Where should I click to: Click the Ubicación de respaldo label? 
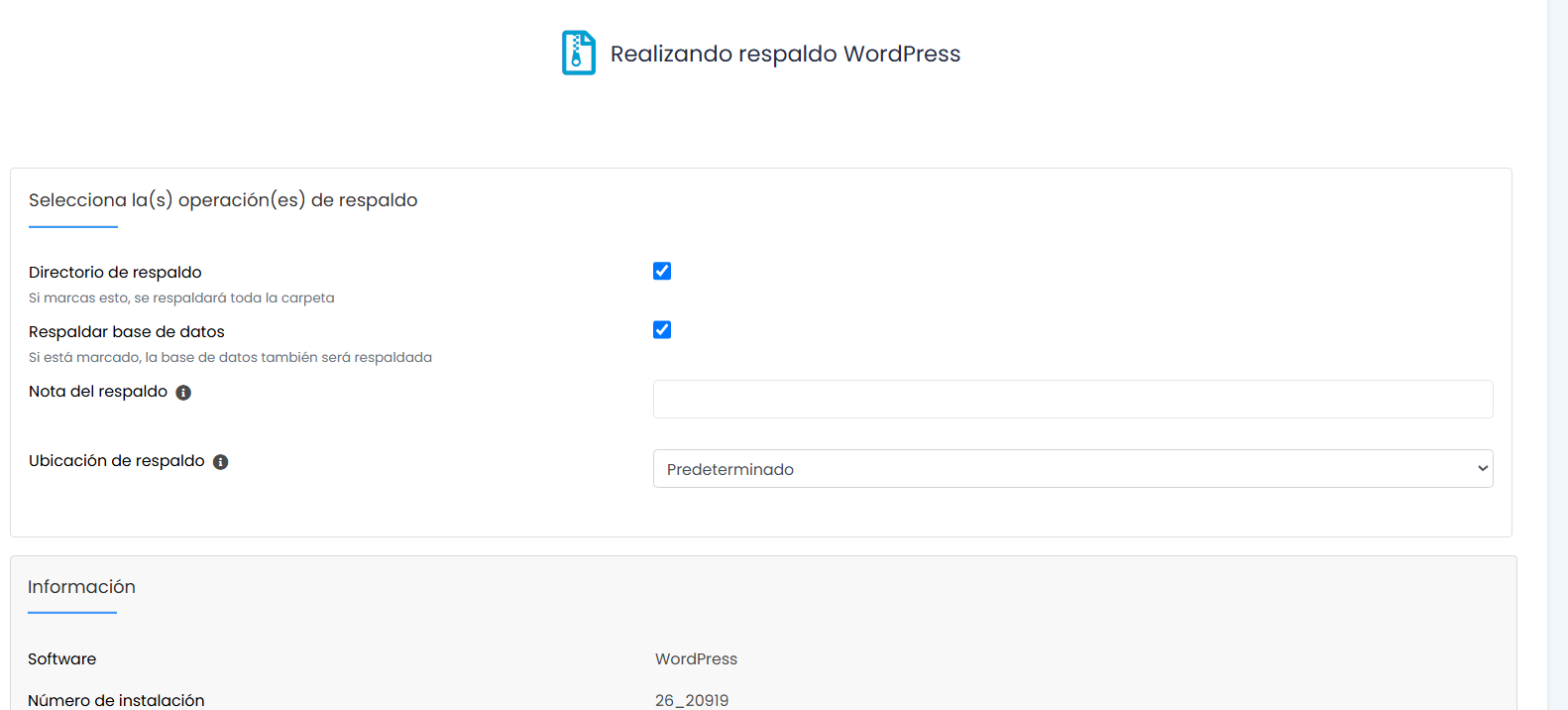click(x=117, y=461)
